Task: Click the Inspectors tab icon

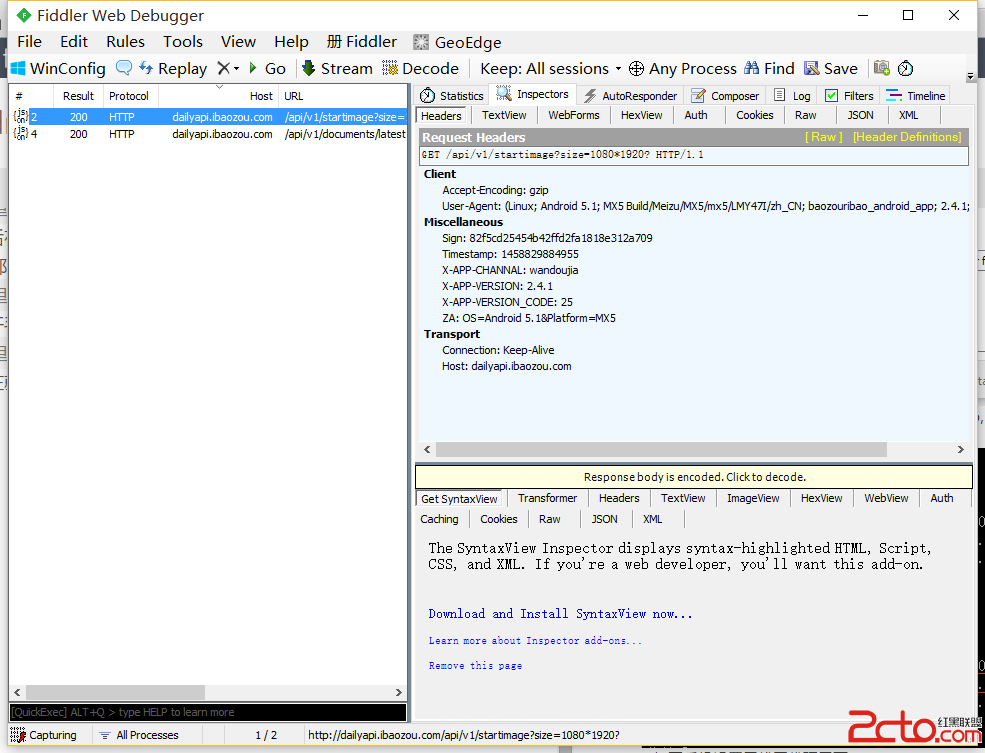Action: 503,94
